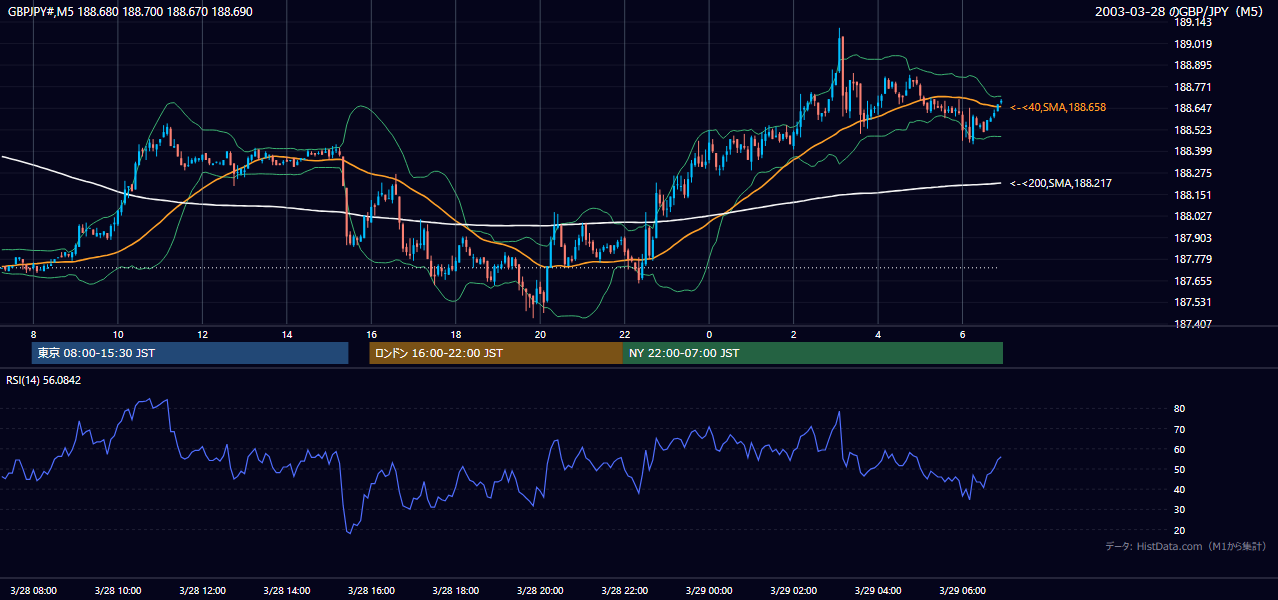Click price axis value 188.027
The image size is (1278, 600).
(x=1193, y=216)
